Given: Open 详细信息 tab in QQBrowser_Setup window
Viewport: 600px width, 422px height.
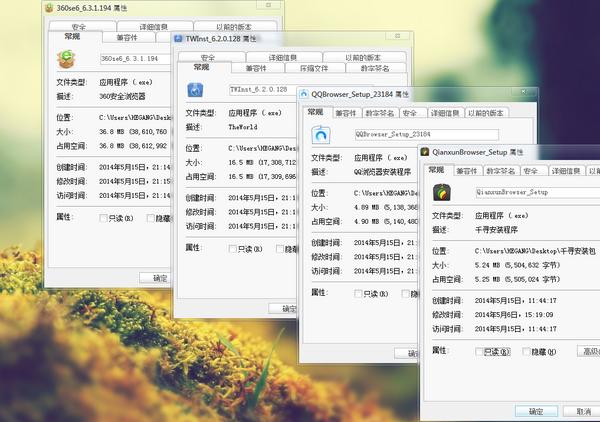Looking at the screenshot, I should coord(445,113).
